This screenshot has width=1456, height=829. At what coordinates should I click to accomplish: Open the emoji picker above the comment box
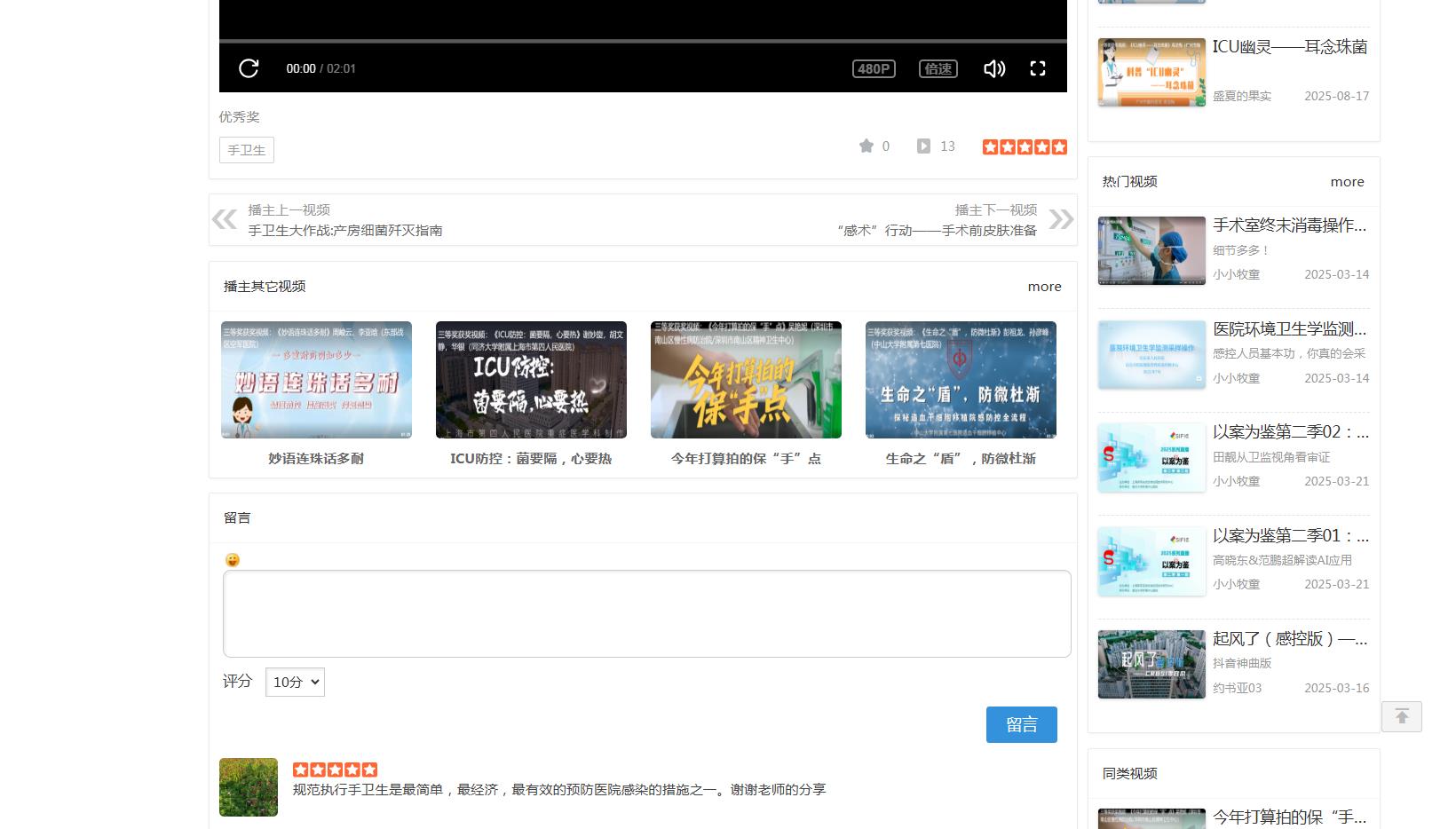(231, 559)
